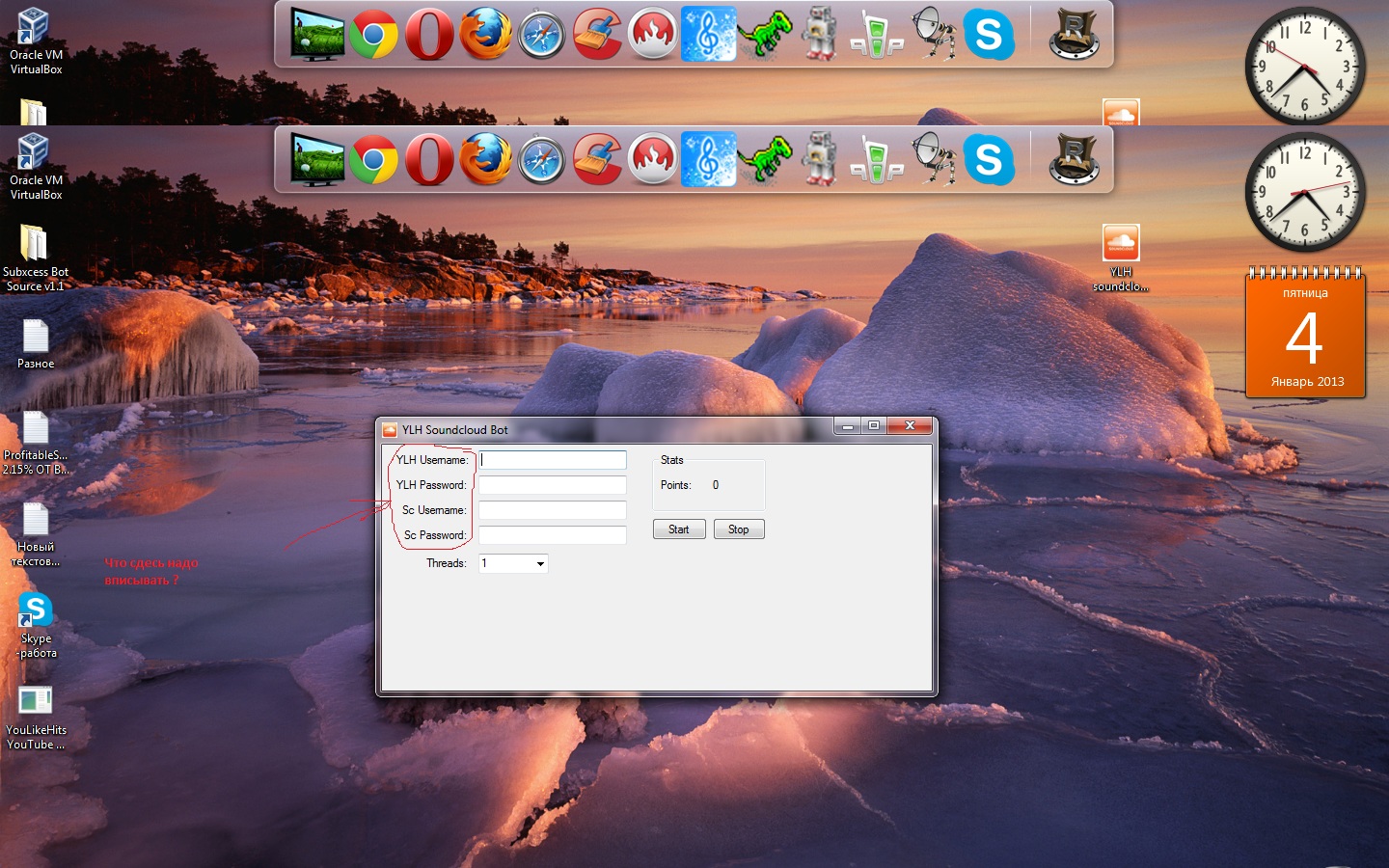Open Firefox from the upper dock
1389x868 pixels.
click(485, 34)
